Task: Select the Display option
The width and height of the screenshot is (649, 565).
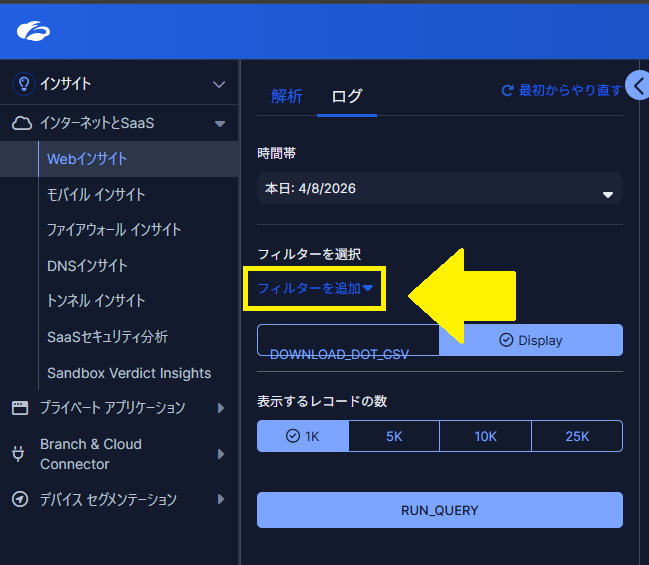Action: (531, 340)
